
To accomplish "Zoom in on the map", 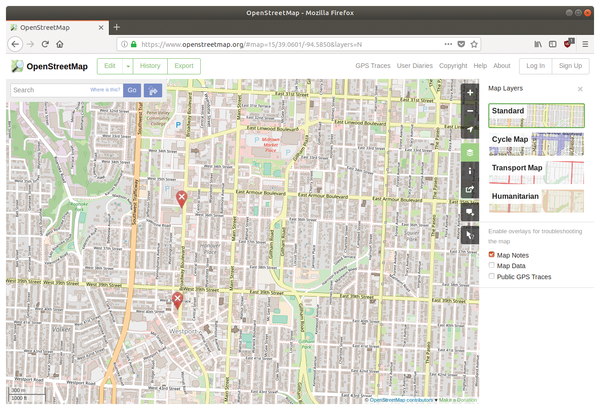I will click(x=470, y=92).
